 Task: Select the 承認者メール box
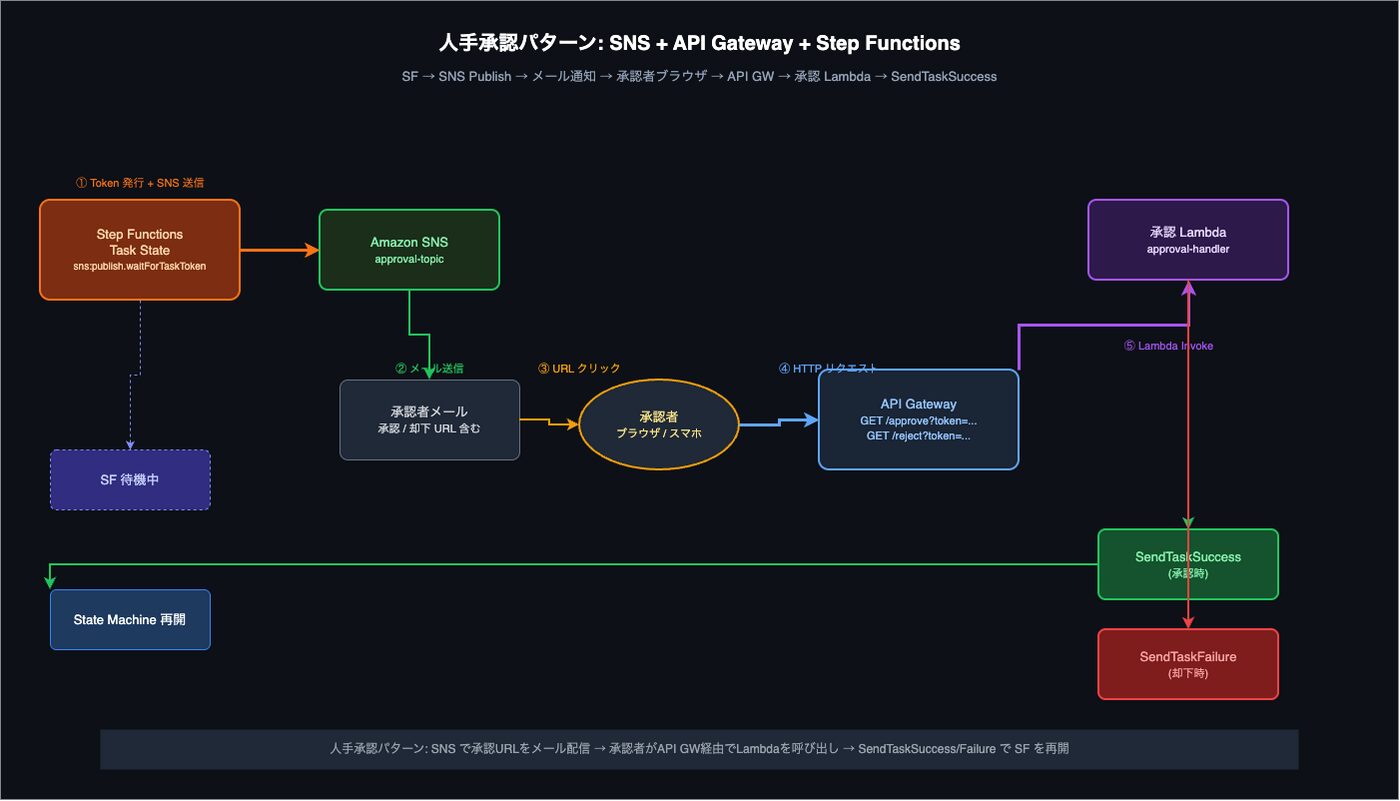(429, 420)
